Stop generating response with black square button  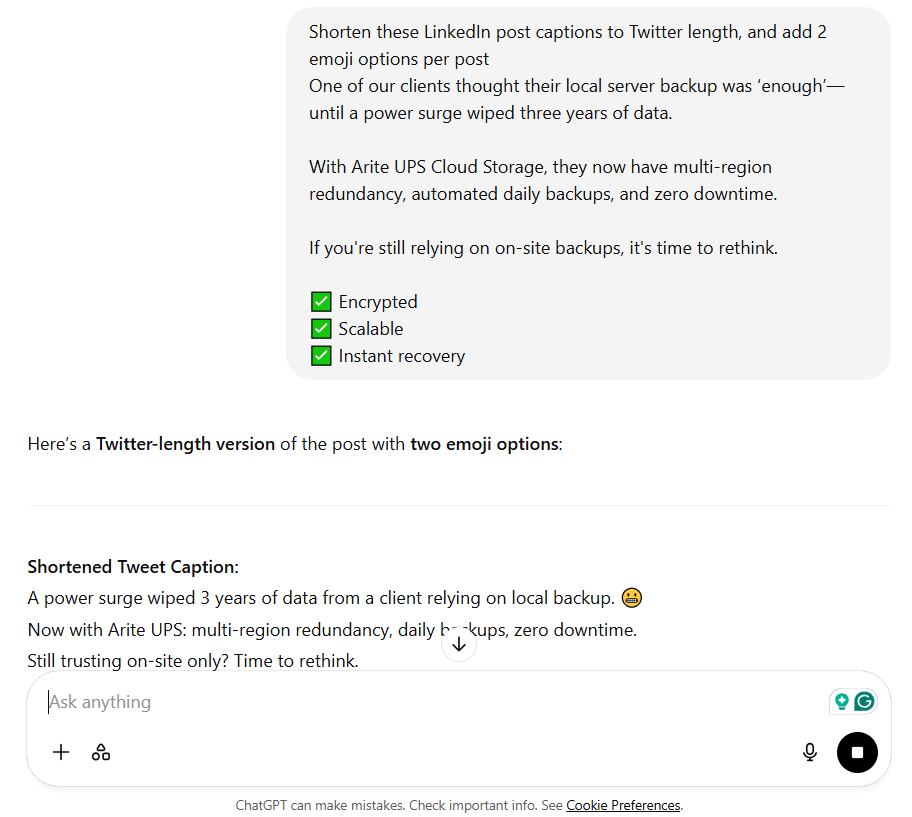857,752
